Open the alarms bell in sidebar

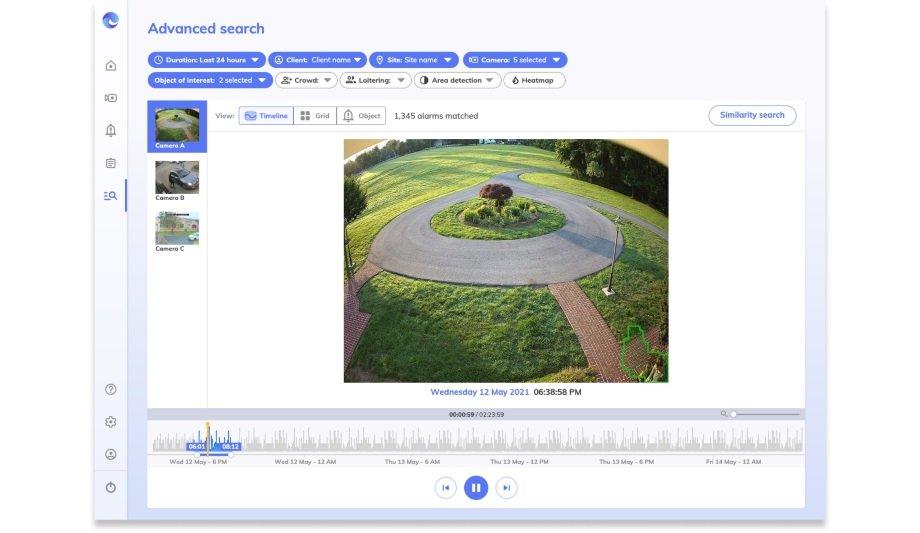[111, 130]
